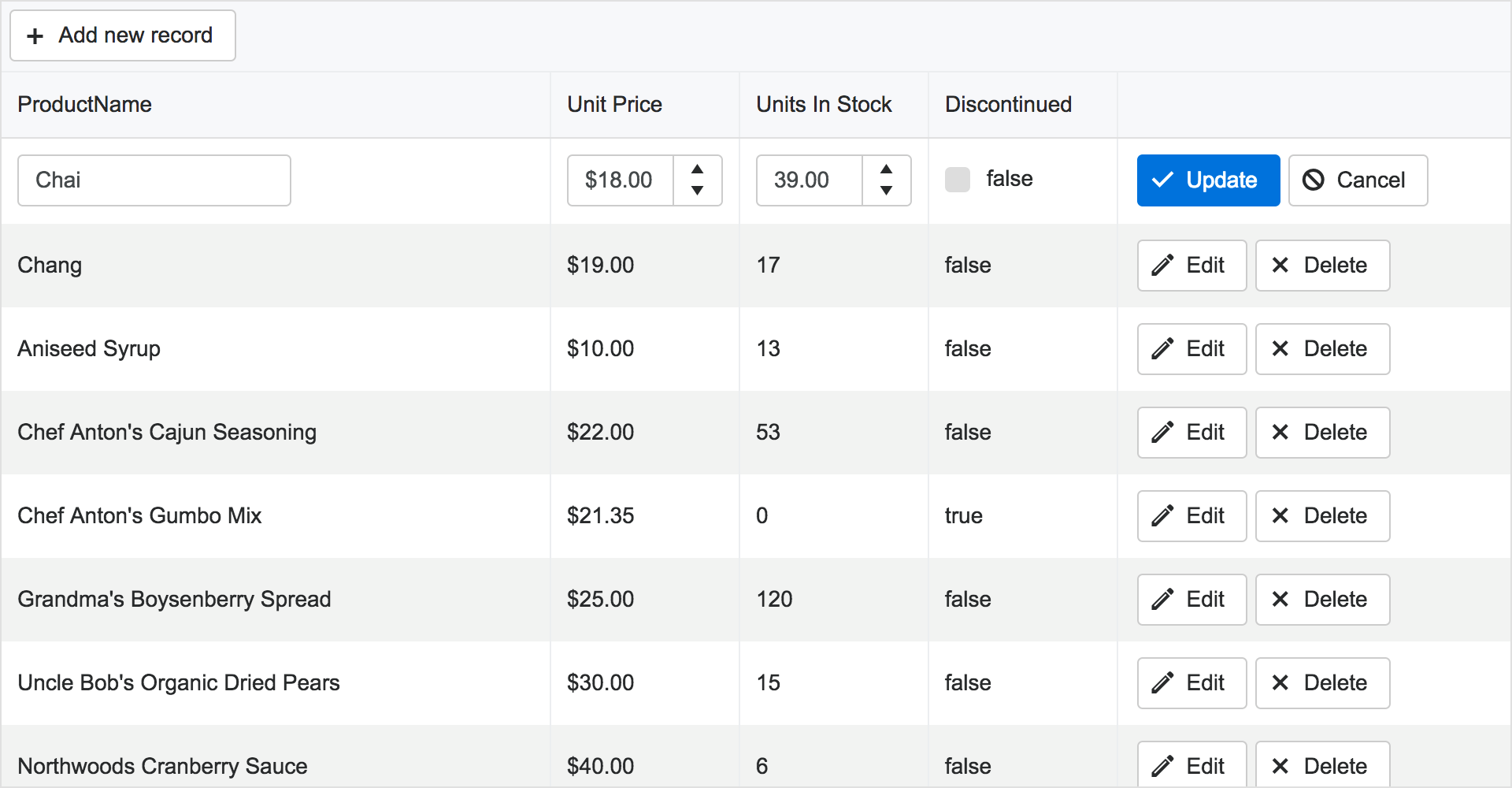Delete the Chef Anton's Cajun Seasoning row

[x=1322, y=433]
